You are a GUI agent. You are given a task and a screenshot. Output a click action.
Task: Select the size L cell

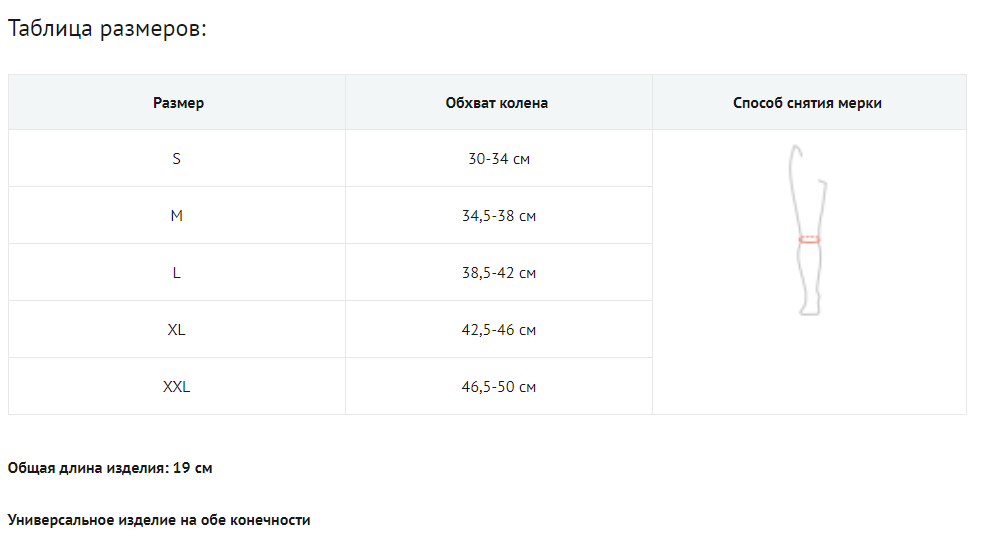click(177, 273)
